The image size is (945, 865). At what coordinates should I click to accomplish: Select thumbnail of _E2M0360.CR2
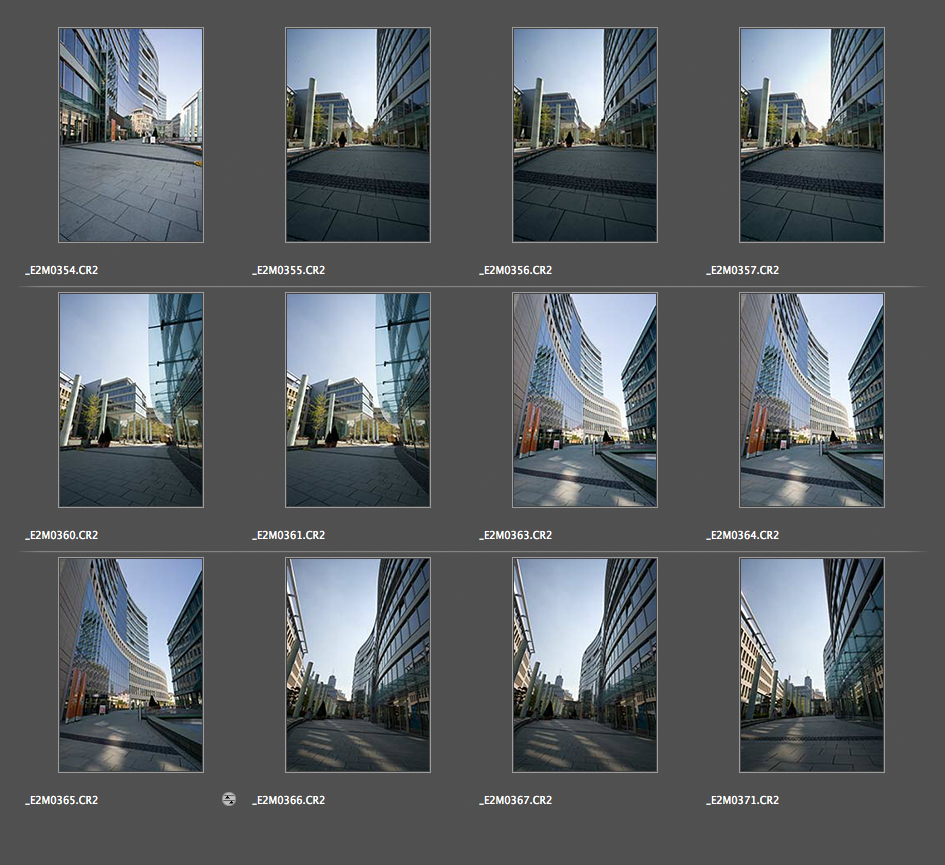coord(131,400)
